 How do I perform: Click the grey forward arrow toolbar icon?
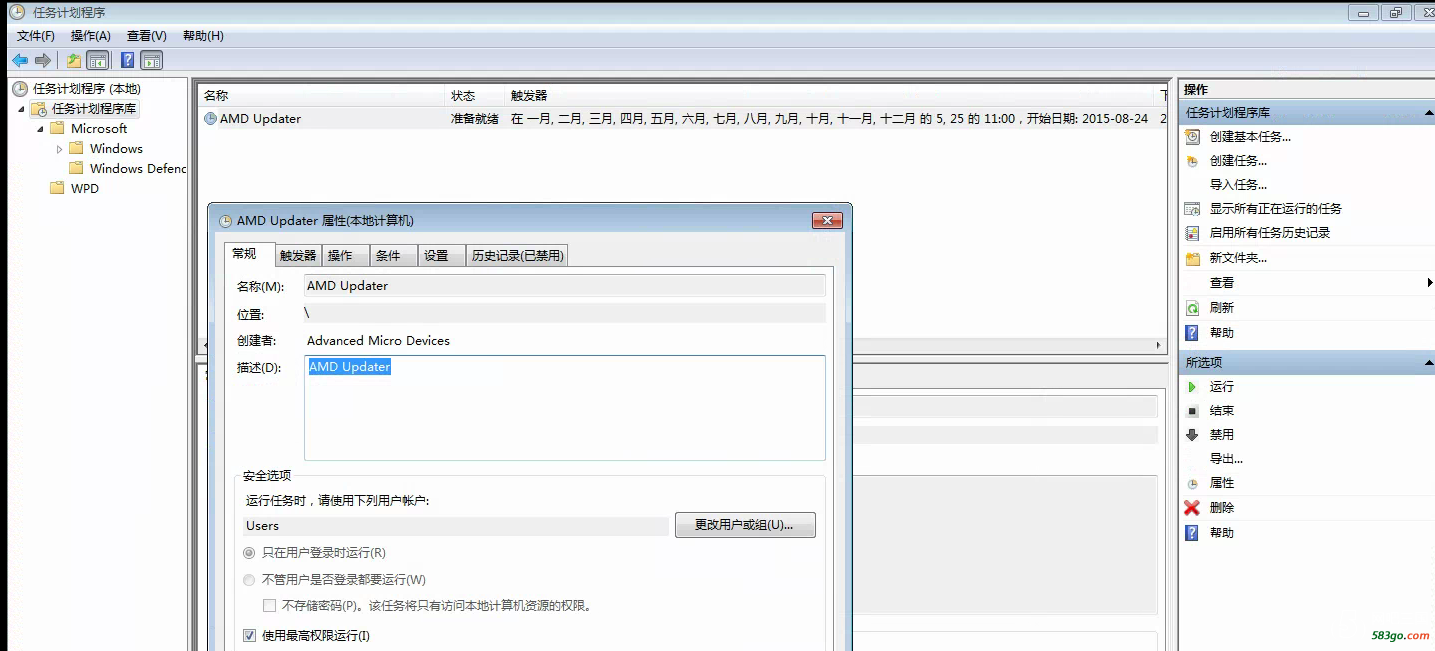[42, 60]
